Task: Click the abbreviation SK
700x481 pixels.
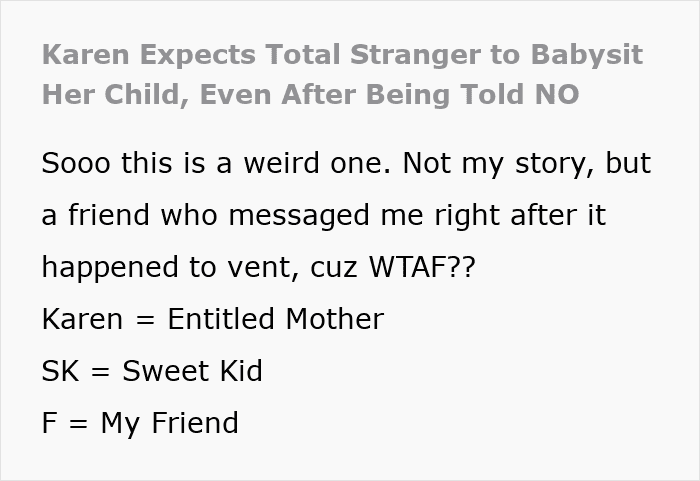Action: click(x=61, y=371)
